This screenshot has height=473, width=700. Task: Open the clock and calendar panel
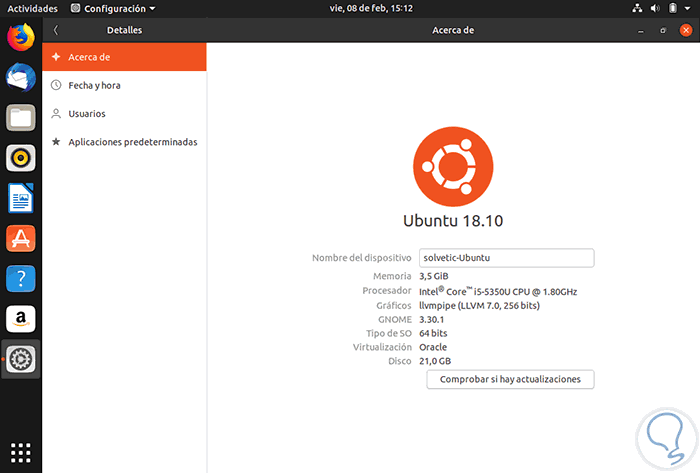pos(371,8)
